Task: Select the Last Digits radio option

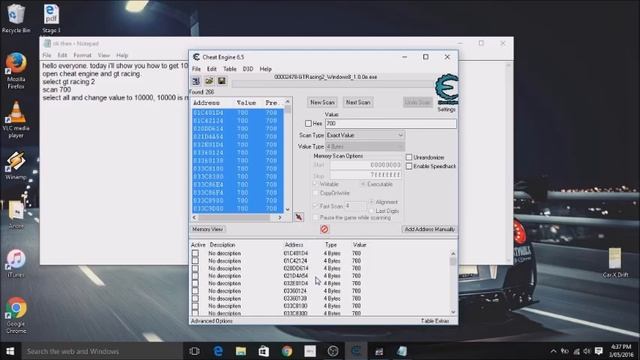Action: click(371, 211)
